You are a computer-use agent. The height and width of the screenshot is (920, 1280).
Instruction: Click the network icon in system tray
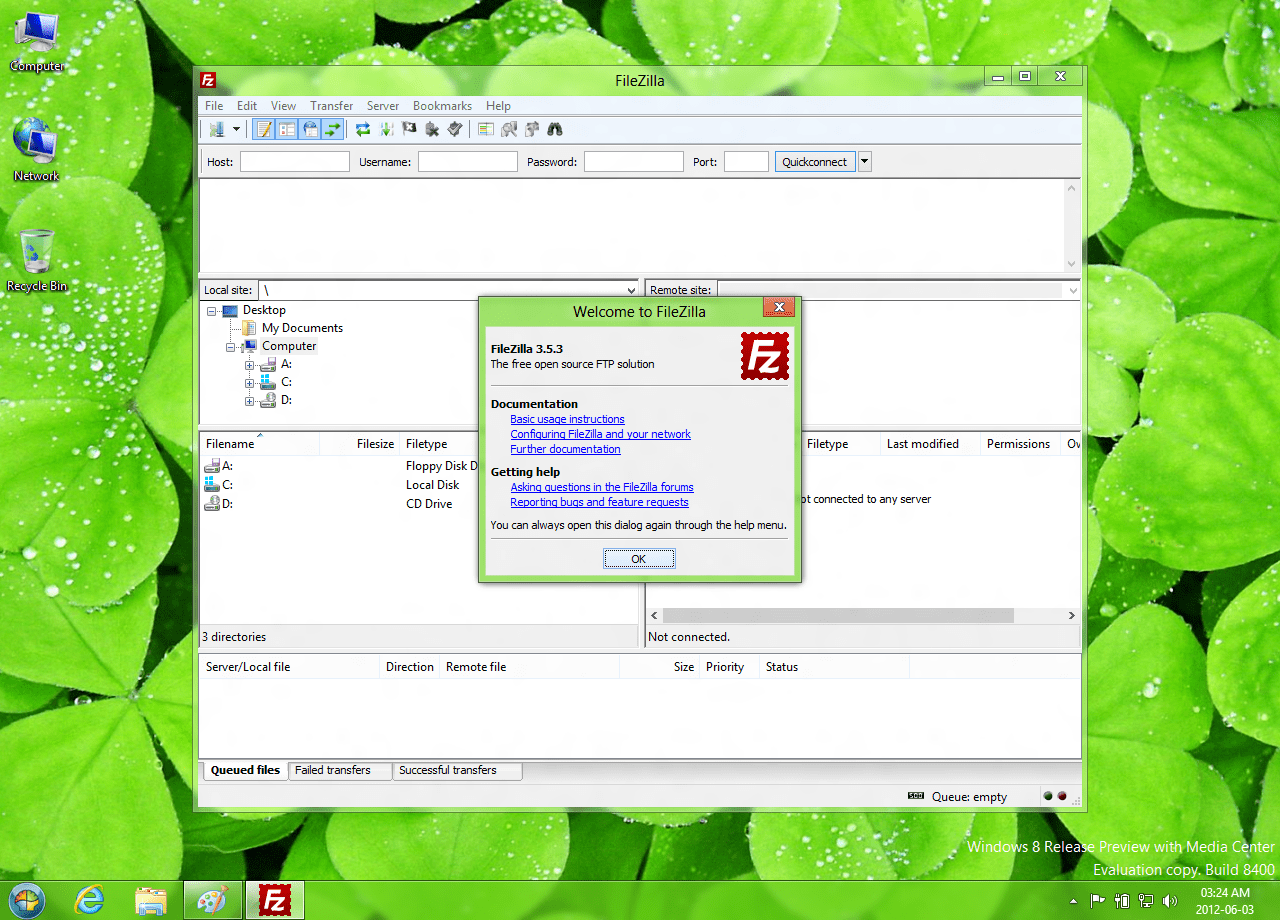click(1146, 901)
